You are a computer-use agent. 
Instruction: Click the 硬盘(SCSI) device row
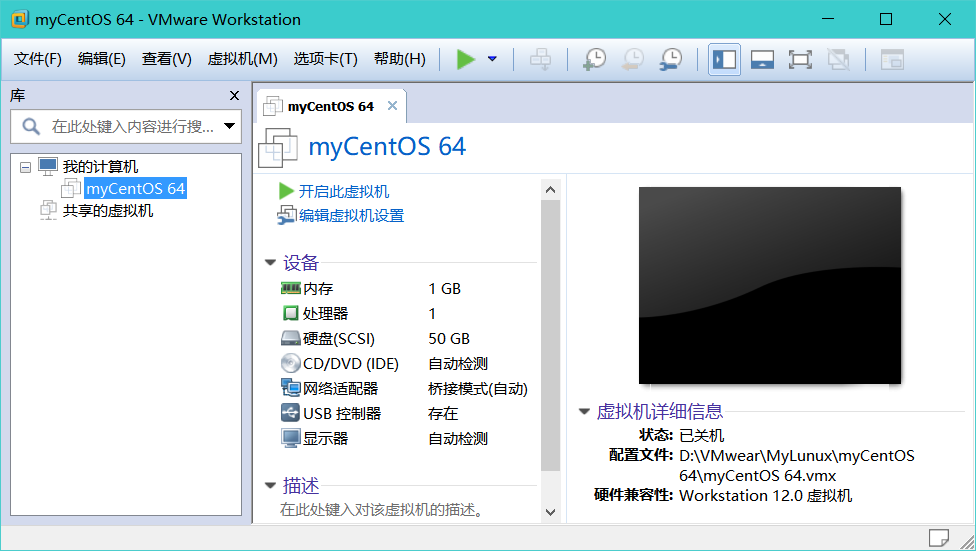(404, 338)
